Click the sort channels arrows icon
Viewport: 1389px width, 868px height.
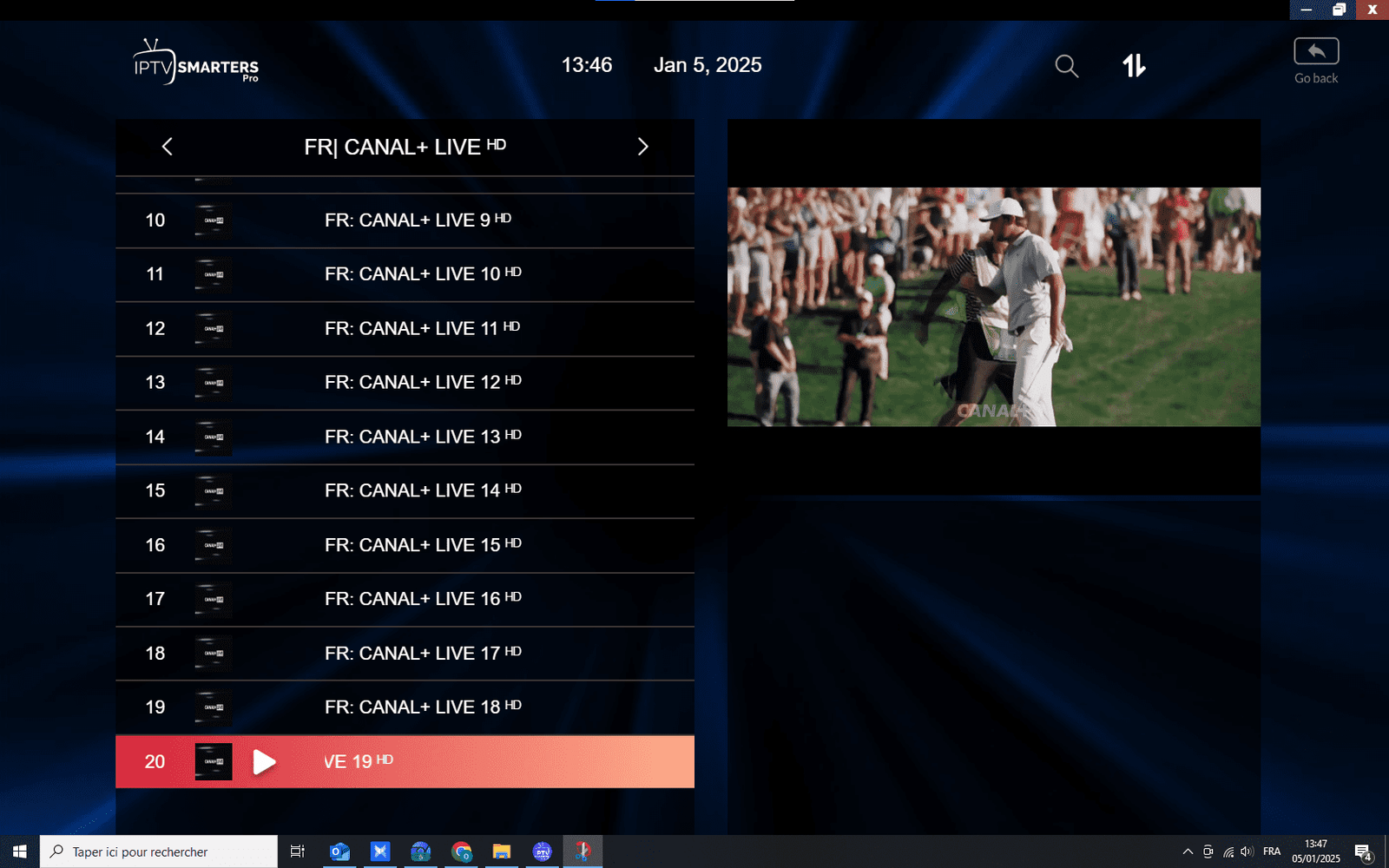coord(1134,65)
